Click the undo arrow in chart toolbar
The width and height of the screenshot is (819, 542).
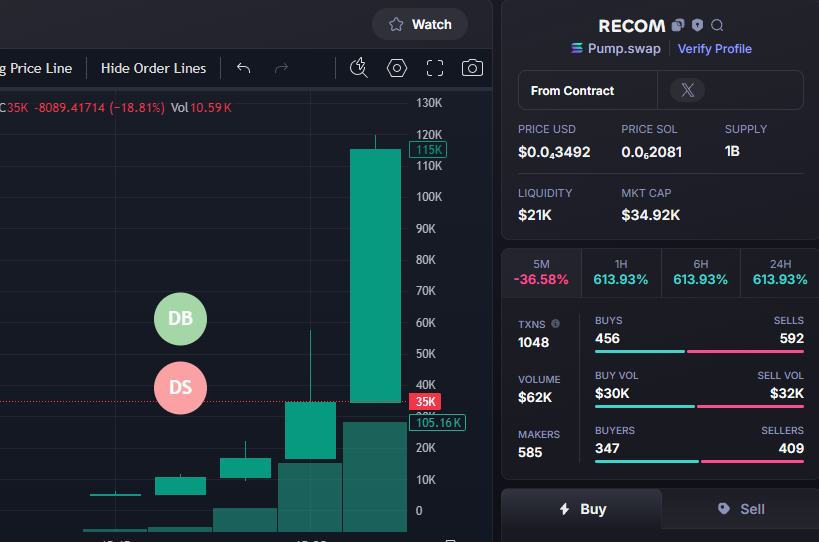(x=243, y=68)
